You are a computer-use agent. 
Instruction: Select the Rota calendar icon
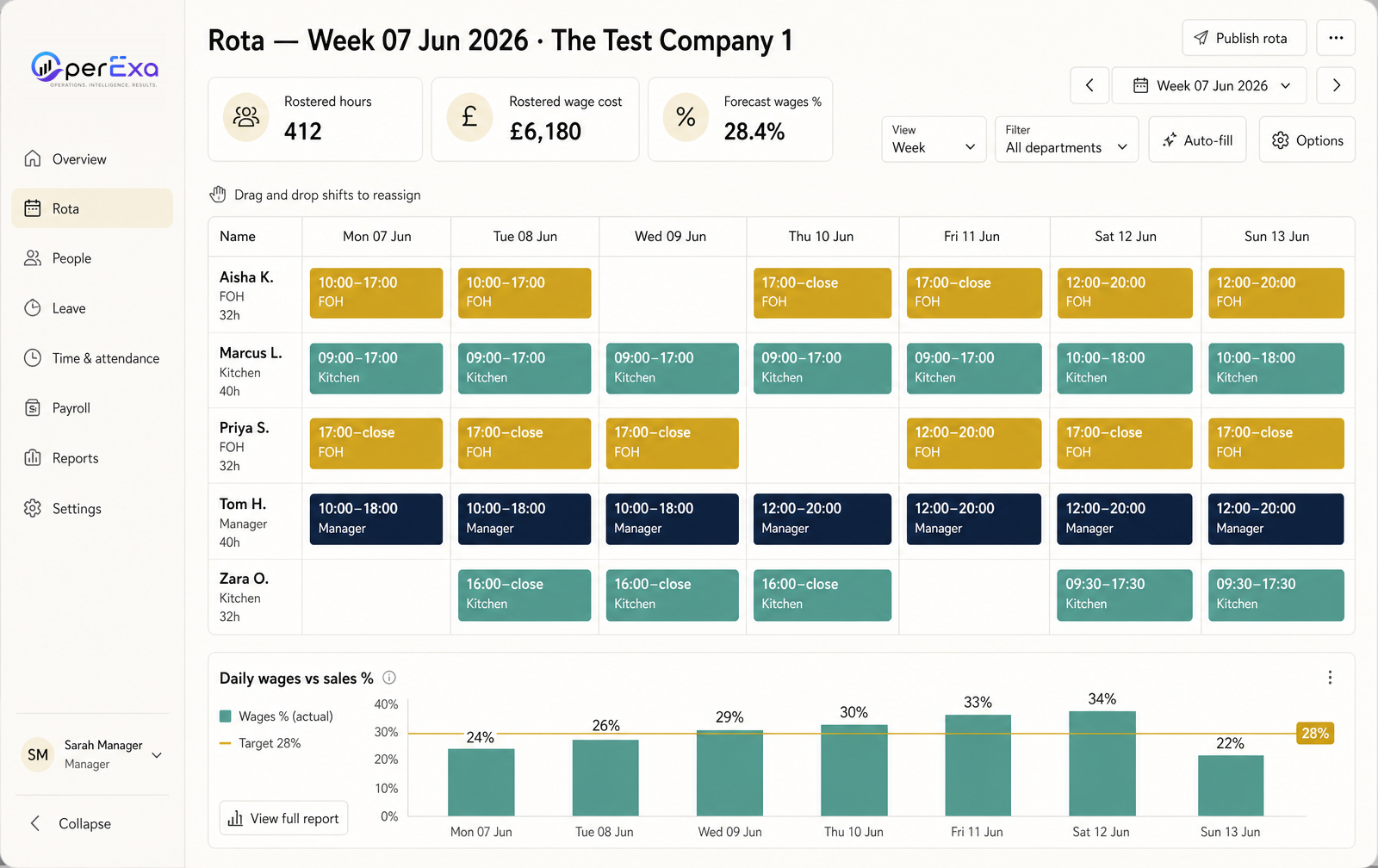coord(33,208)
